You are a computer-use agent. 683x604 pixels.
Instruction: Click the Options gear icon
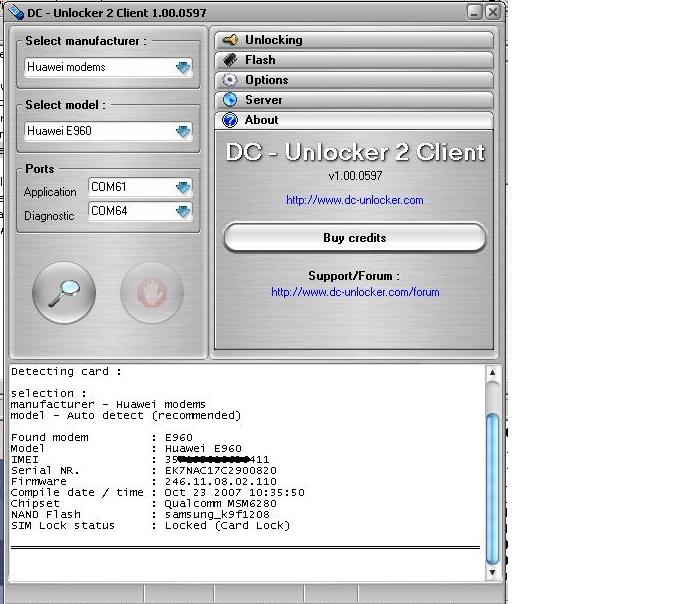(x=230, y=80)
